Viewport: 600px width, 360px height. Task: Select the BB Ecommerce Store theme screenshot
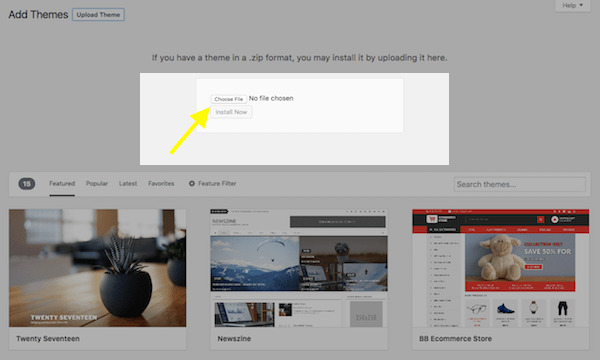click(x=501, y=268)
